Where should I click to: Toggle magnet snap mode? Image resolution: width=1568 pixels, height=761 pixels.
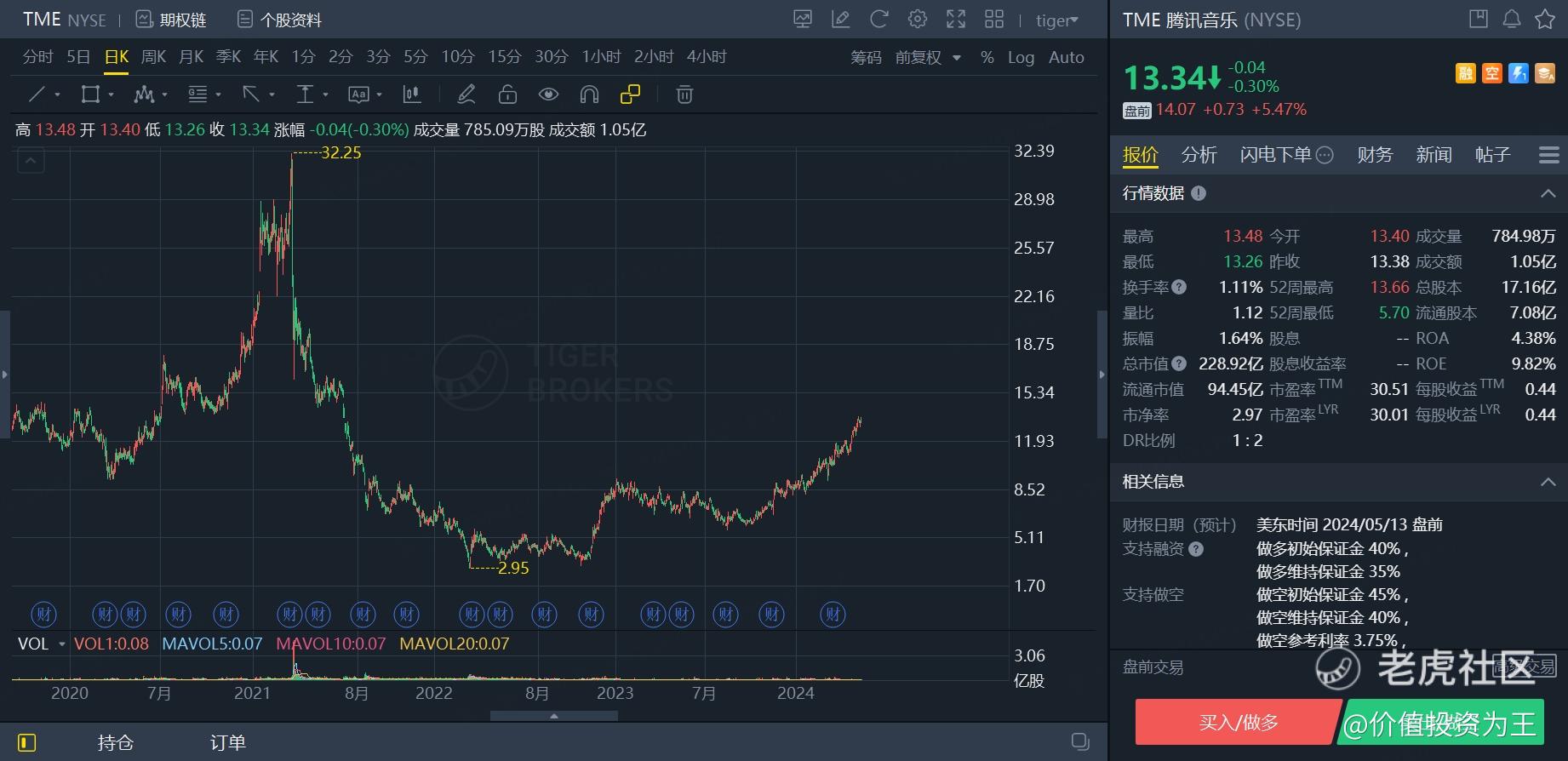[x=589, y=94]
